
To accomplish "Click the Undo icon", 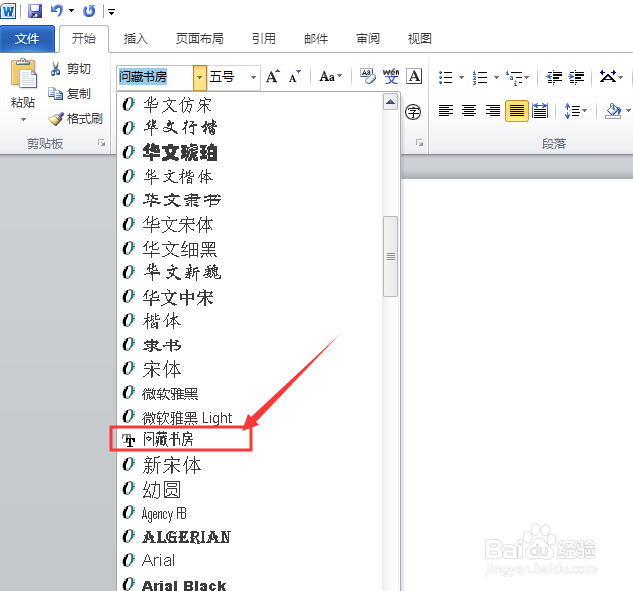I will [57, 10].
